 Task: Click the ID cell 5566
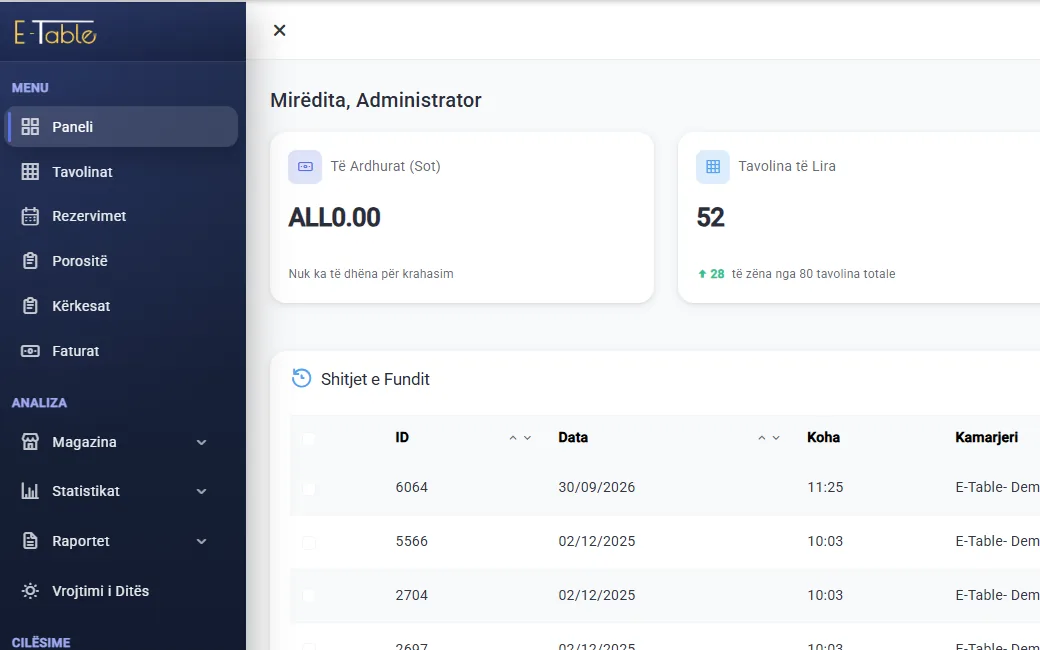click(x=411, y=541)
